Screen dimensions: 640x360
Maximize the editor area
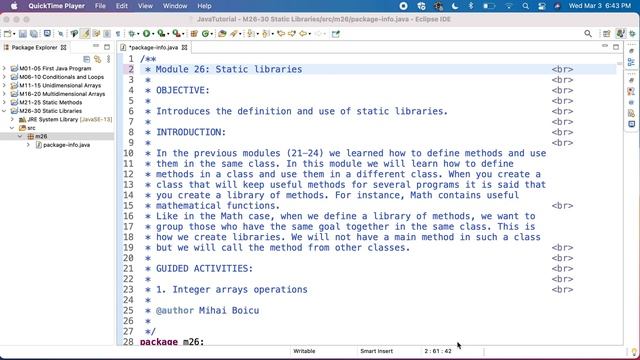click(x=616, y=47)
